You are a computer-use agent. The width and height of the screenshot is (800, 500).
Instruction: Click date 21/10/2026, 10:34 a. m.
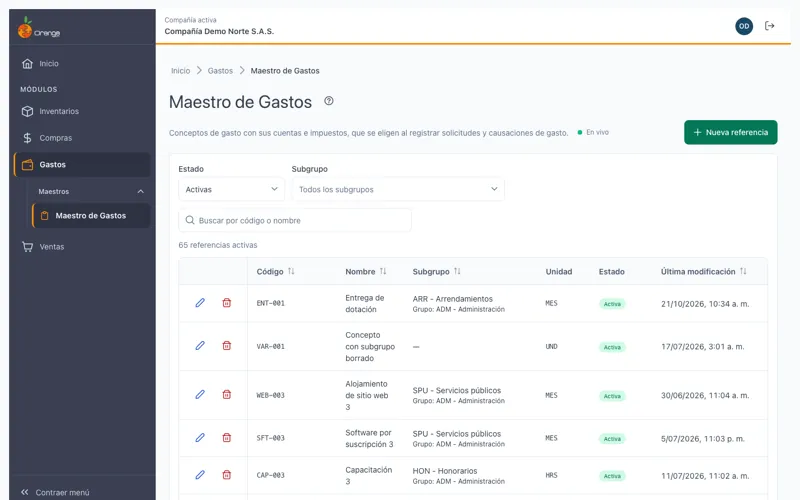(705, 304)
